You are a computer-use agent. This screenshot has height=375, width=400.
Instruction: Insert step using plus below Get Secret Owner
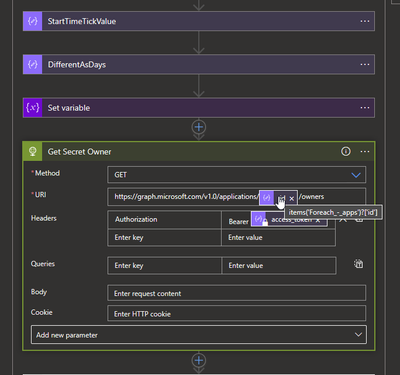[199, 360]
